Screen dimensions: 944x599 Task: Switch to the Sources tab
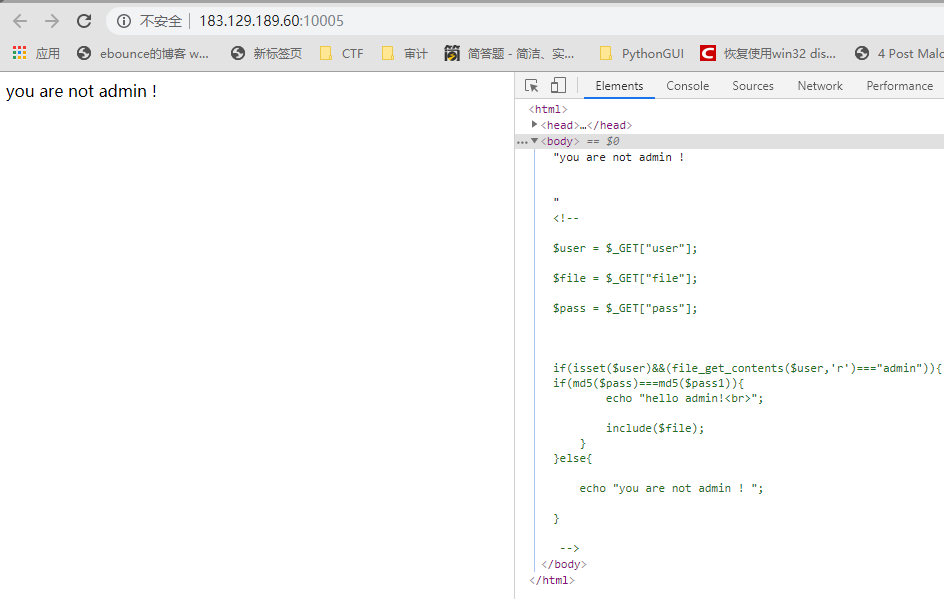tap(752, 86)
